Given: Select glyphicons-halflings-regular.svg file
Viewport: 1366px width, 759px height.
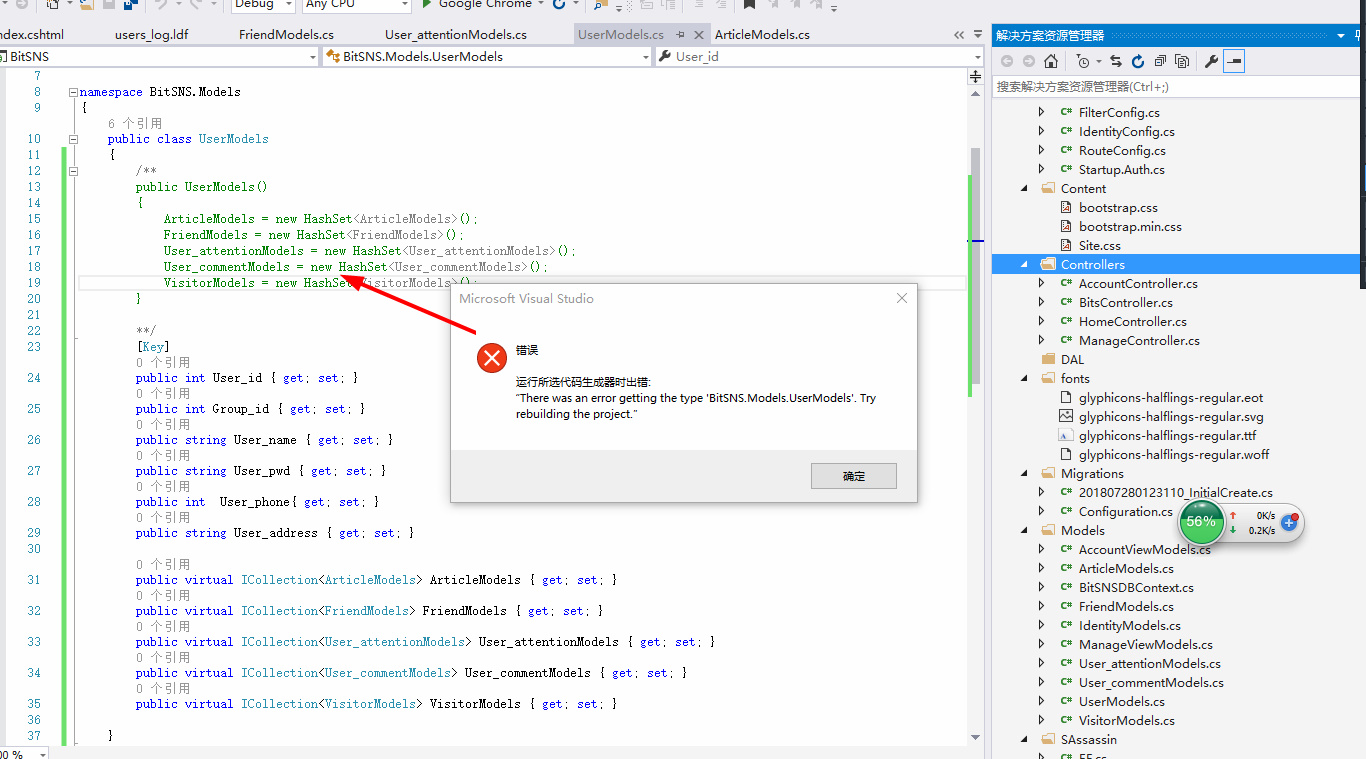Looking at the screenshot, I should 1171,416.
